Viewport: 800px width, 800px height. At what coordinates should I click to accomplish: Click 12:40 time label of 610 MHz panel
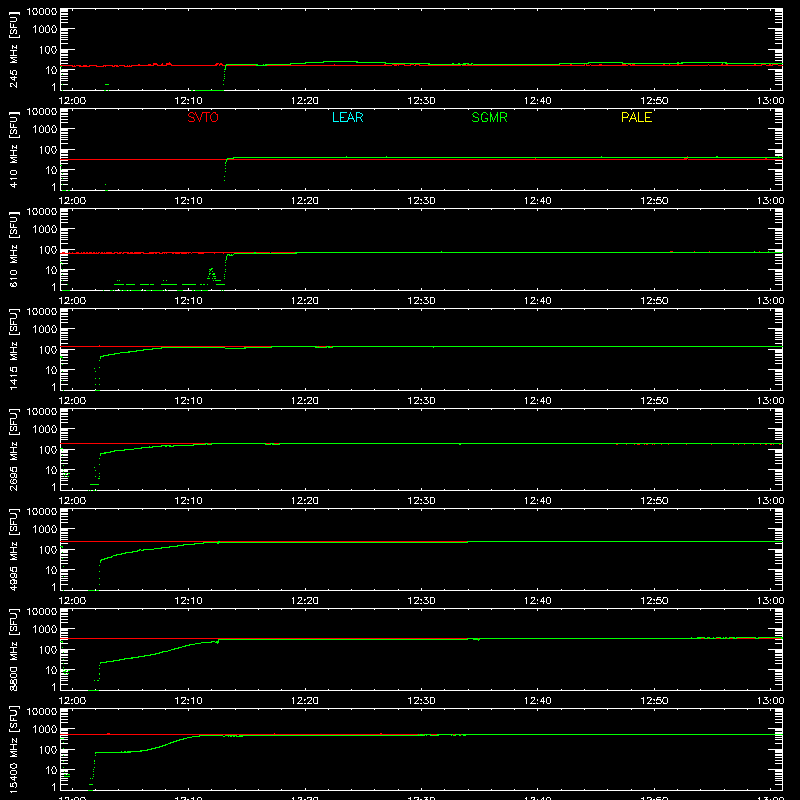pos(538,301)
